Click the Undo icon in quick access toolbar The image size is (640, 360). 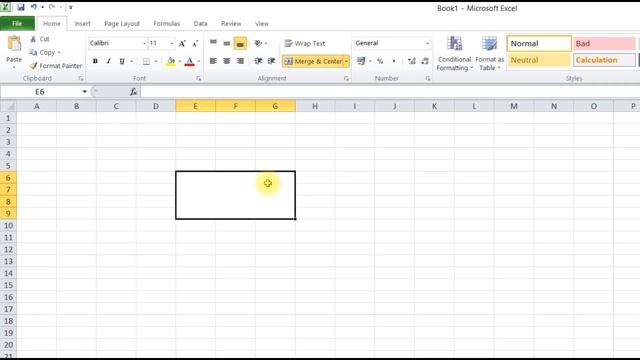point(33,7)
